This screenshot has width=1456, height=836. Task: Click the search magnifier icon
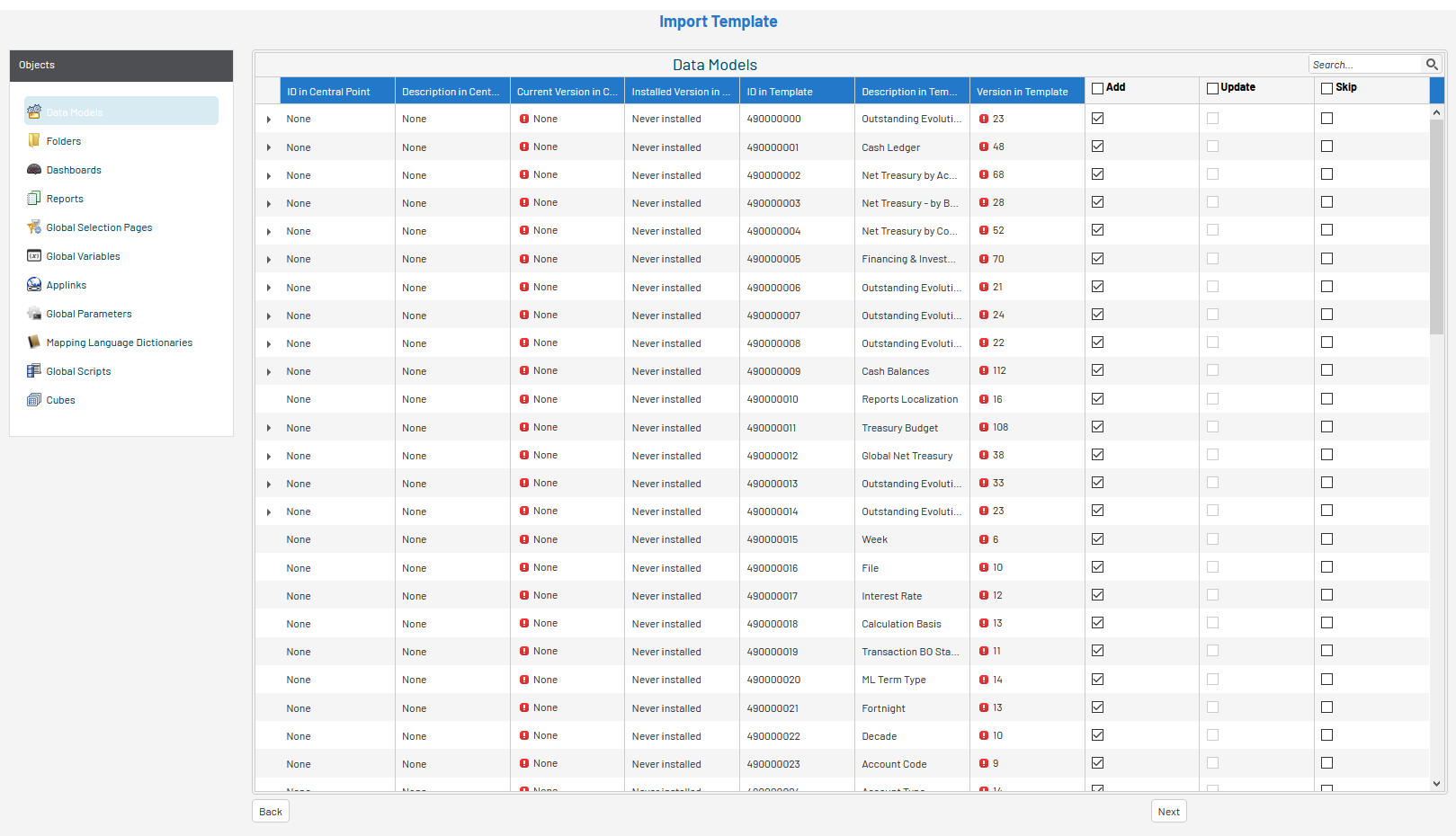pos(1432,65)
